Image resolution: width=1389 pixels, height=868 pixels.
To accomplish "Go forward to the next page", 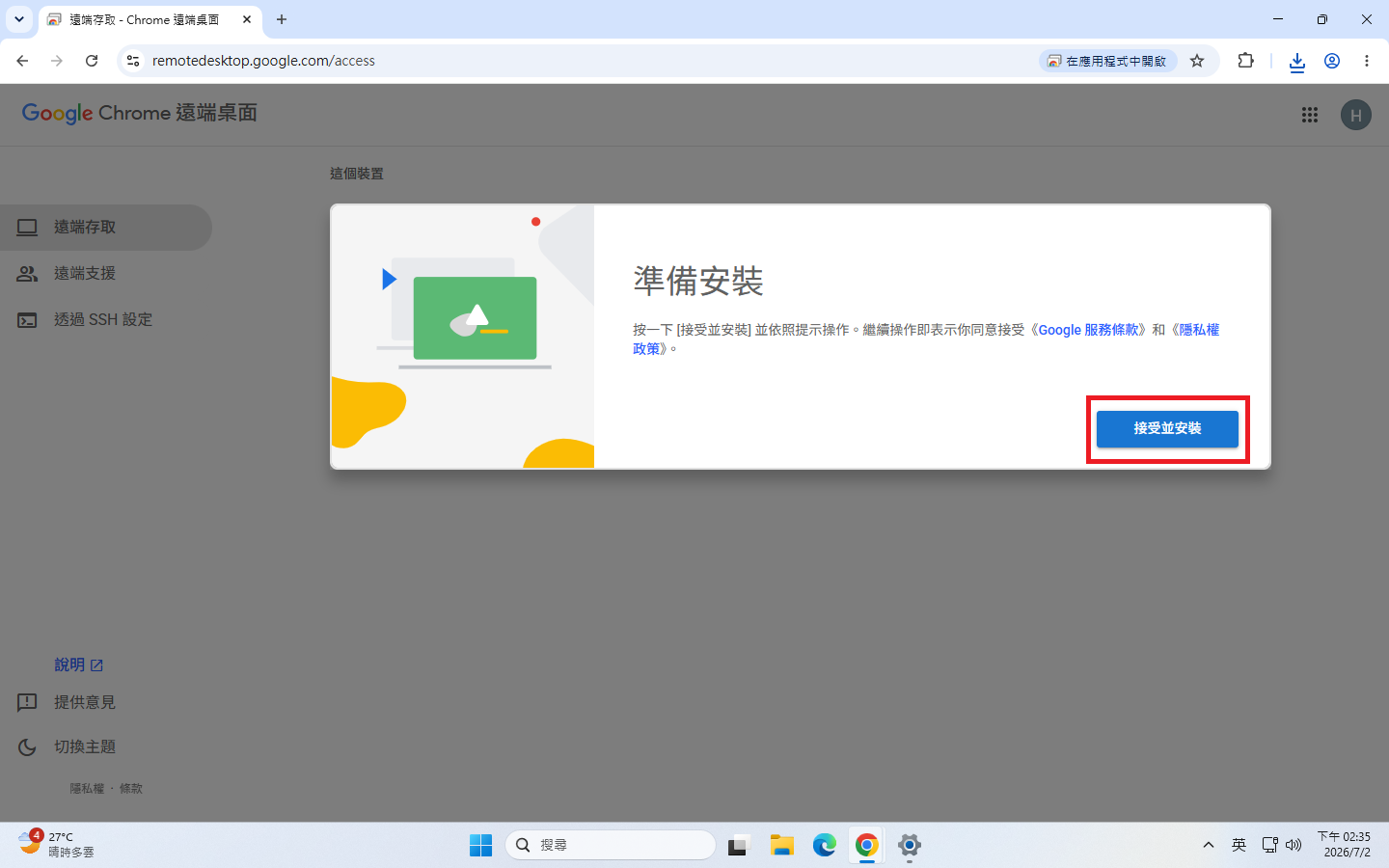I will point(57,61).
